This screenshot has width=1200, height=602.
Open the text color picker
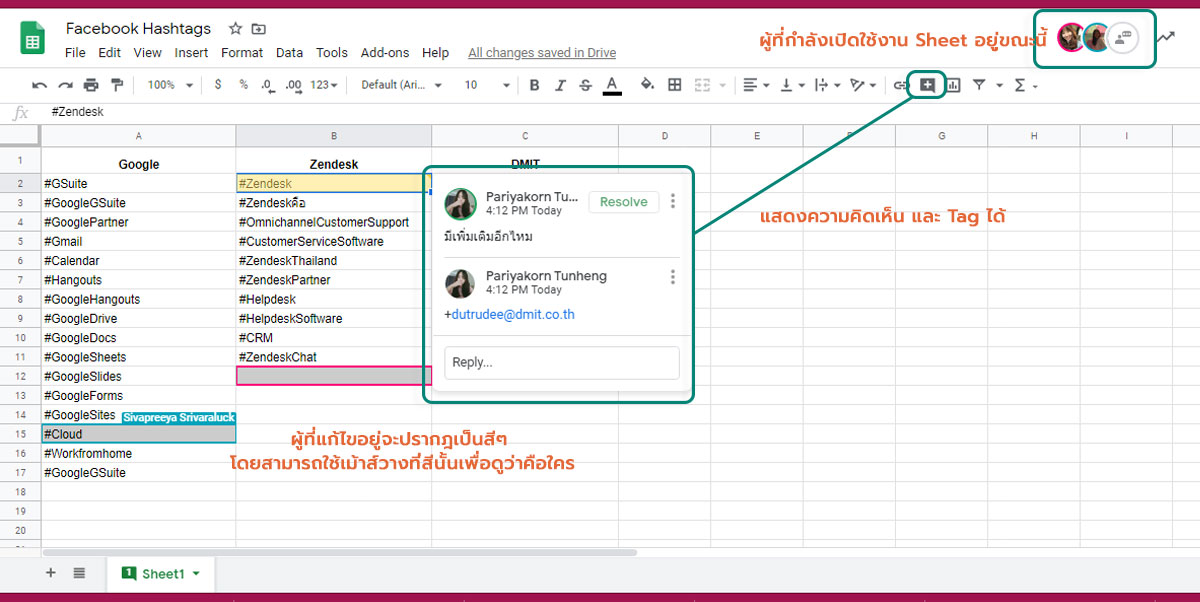pyautogui.click(x=612, y=85)
